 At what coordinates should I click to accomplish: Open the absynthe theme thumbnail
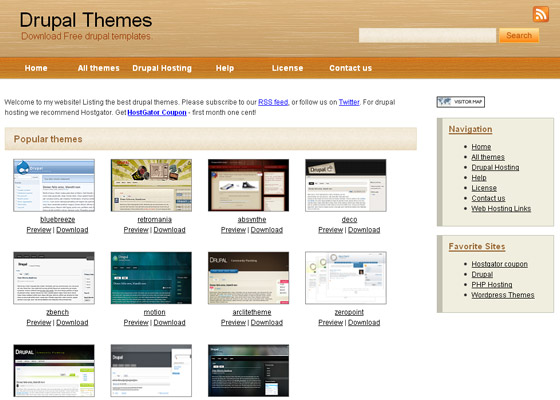click(x=249, y=185)
